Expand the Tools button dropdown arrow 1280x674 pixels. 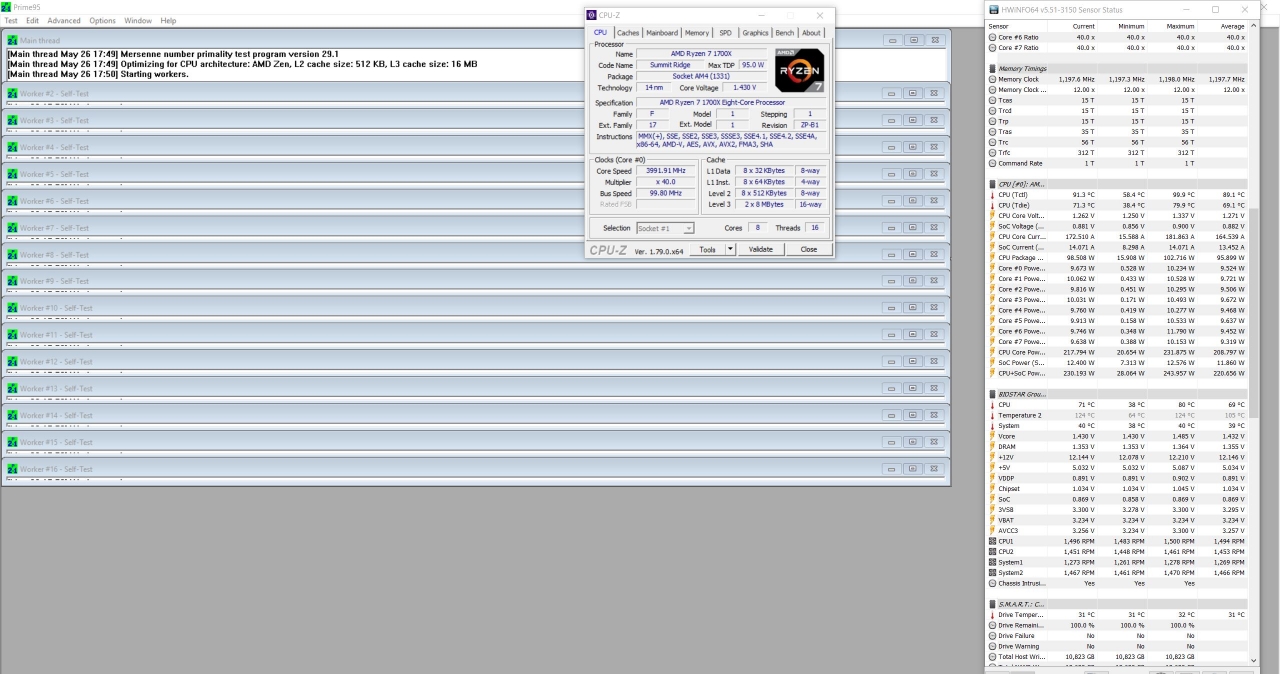(x=730, y=249)
